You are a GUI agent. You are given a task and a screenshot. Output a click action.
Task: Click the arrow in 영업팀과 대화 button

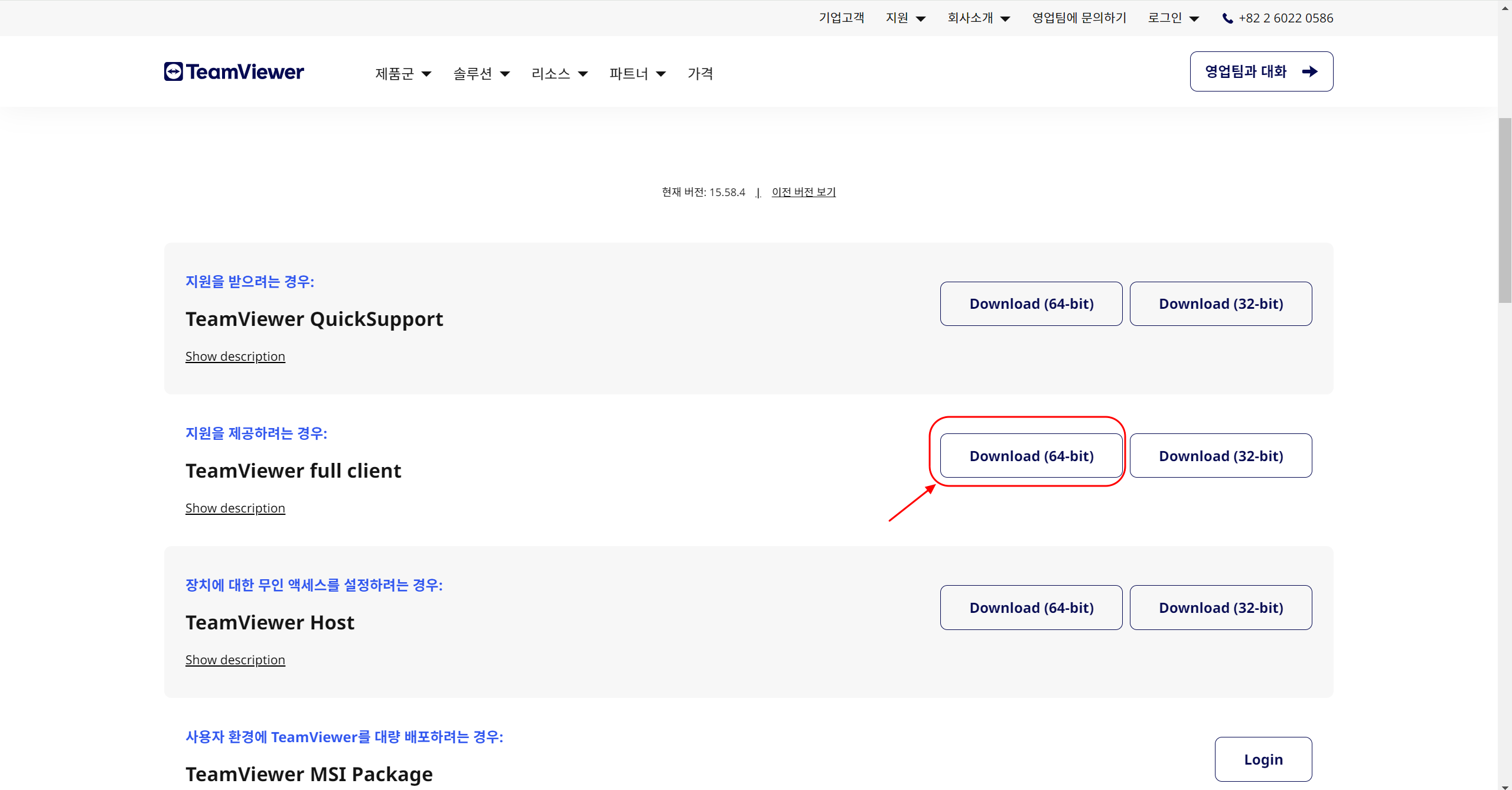1309,71
